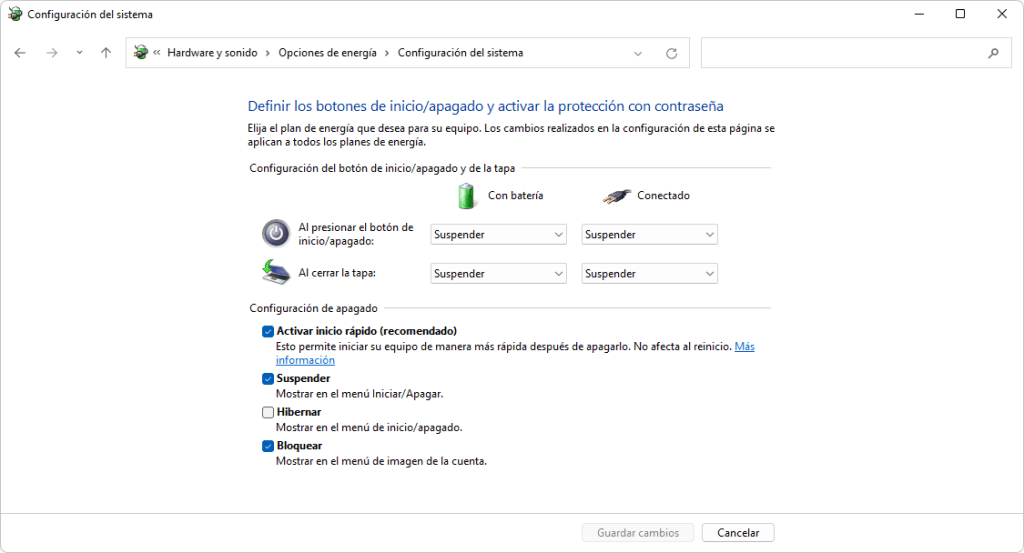This screenshot has height=553, width=1024.
Task: Uncheck Activar inicio rápido checkbox
Action: (268, 332)
